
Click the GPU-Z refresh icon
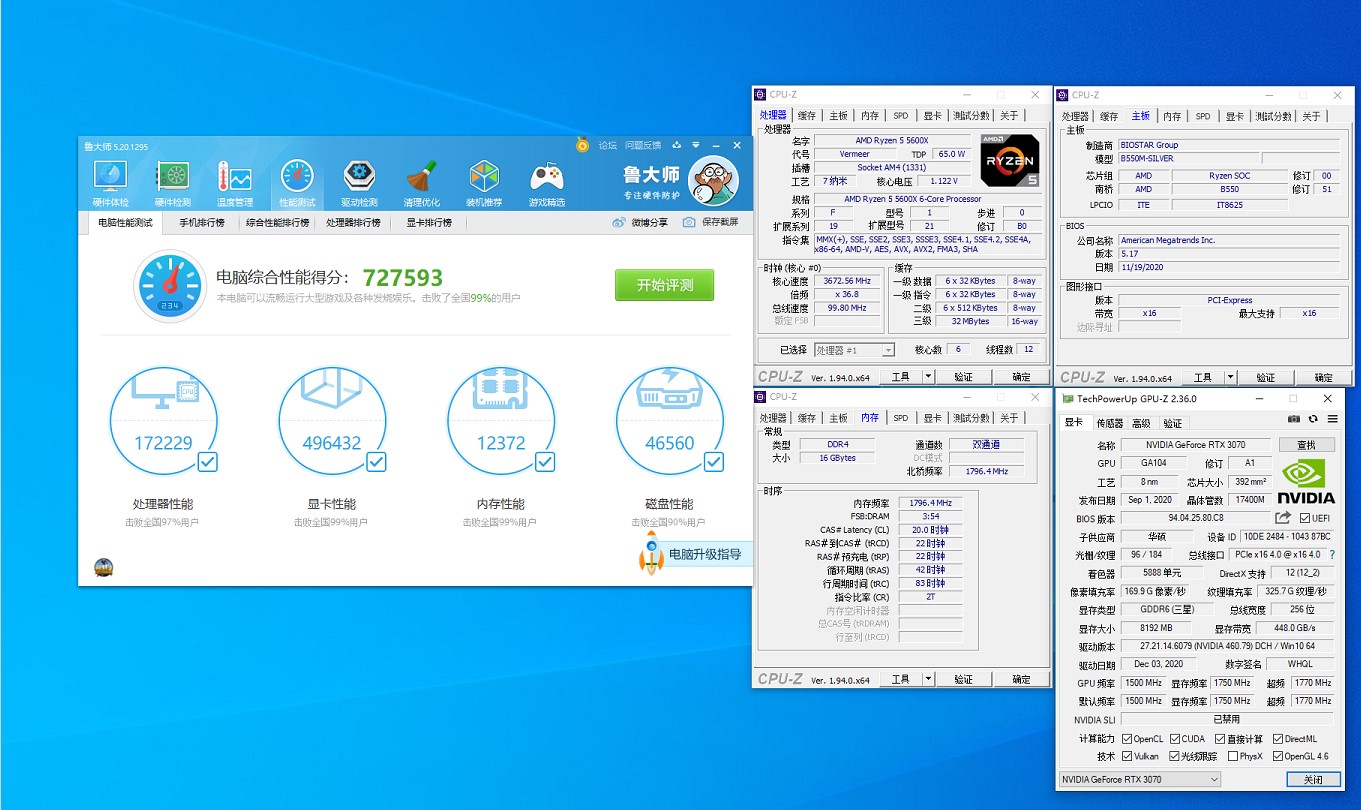(1313, 419)
